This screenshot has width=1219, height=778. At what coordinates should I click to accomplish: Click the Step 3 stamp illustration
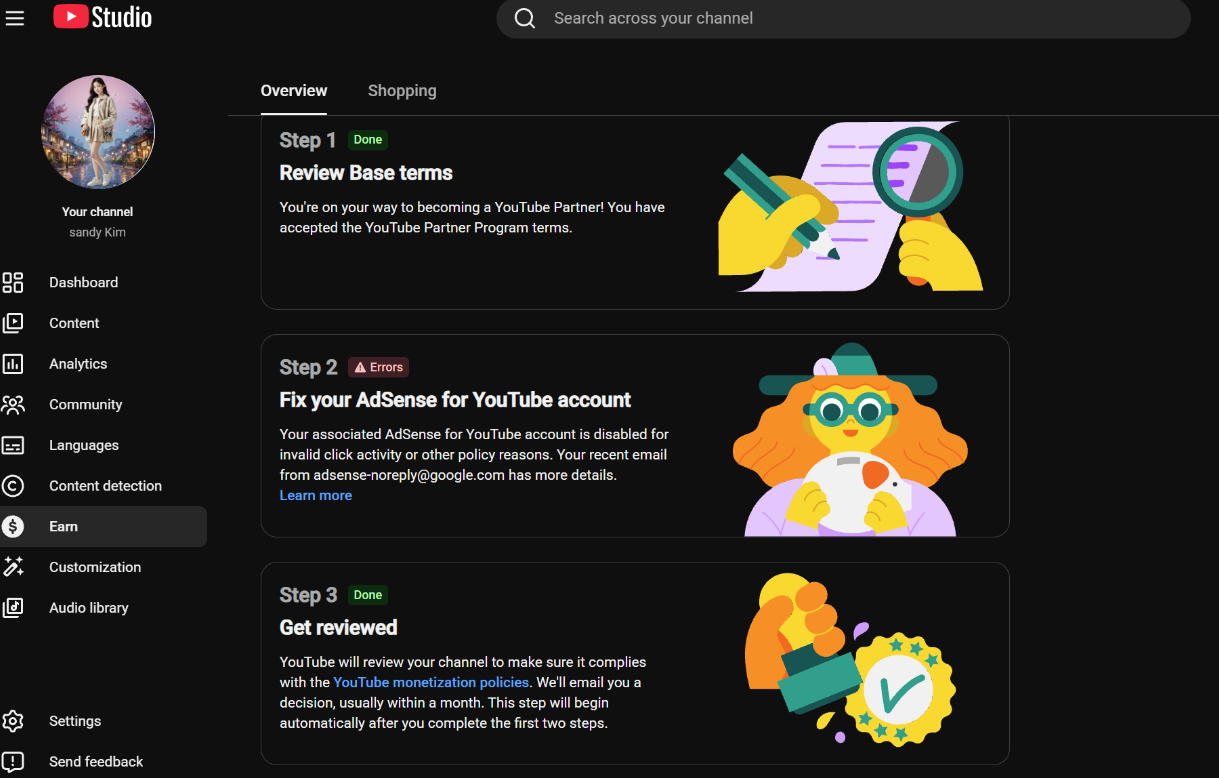point(851,658)
